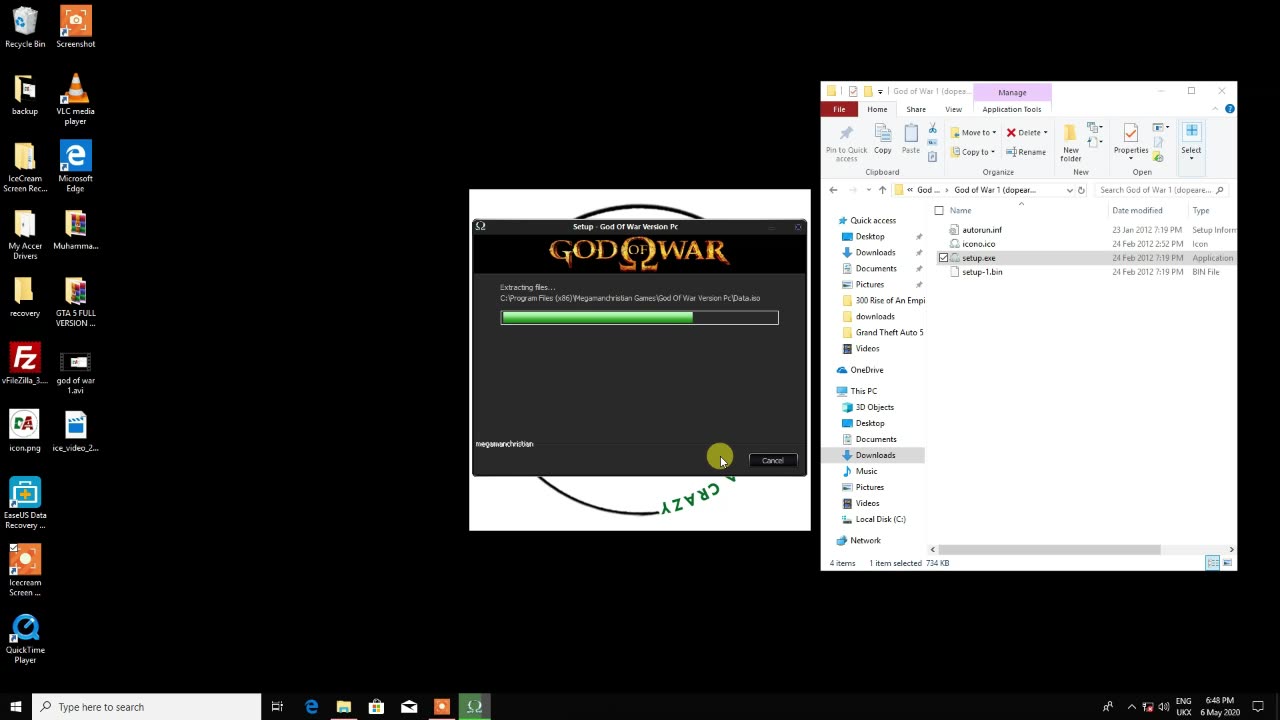Open Grand Theft Auto 5 in sidebar

click(889, 332)
